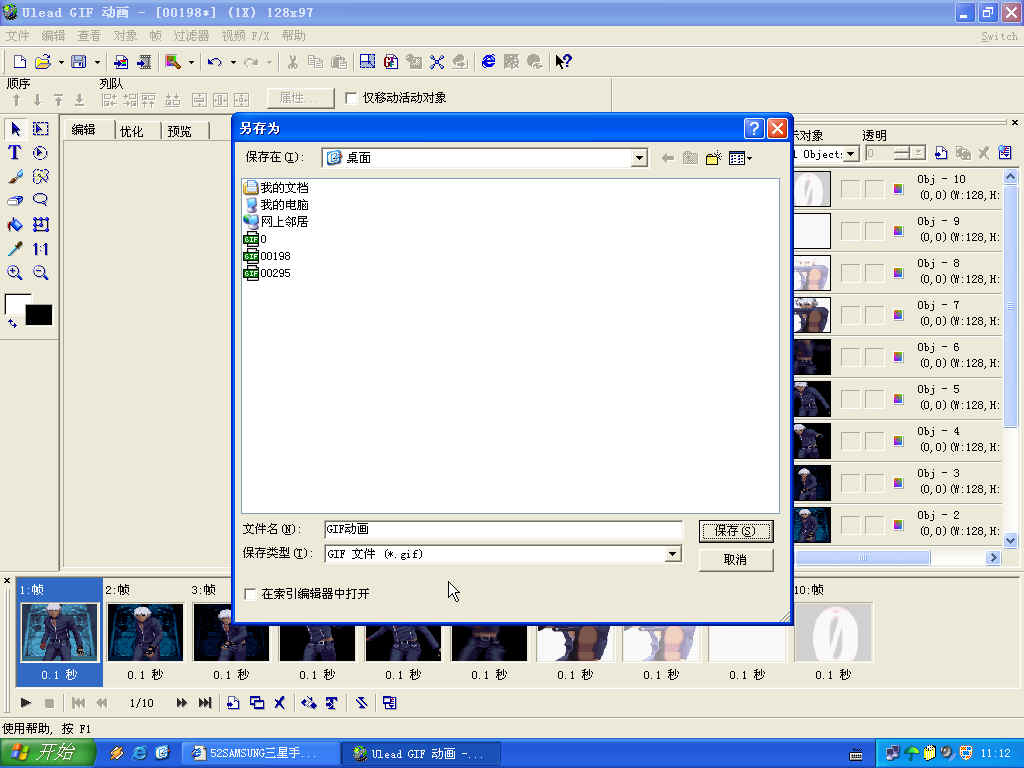Expand the 保存在 location dropdown
The width and height of the screenshot is (1024, 768).
(639, 158)
